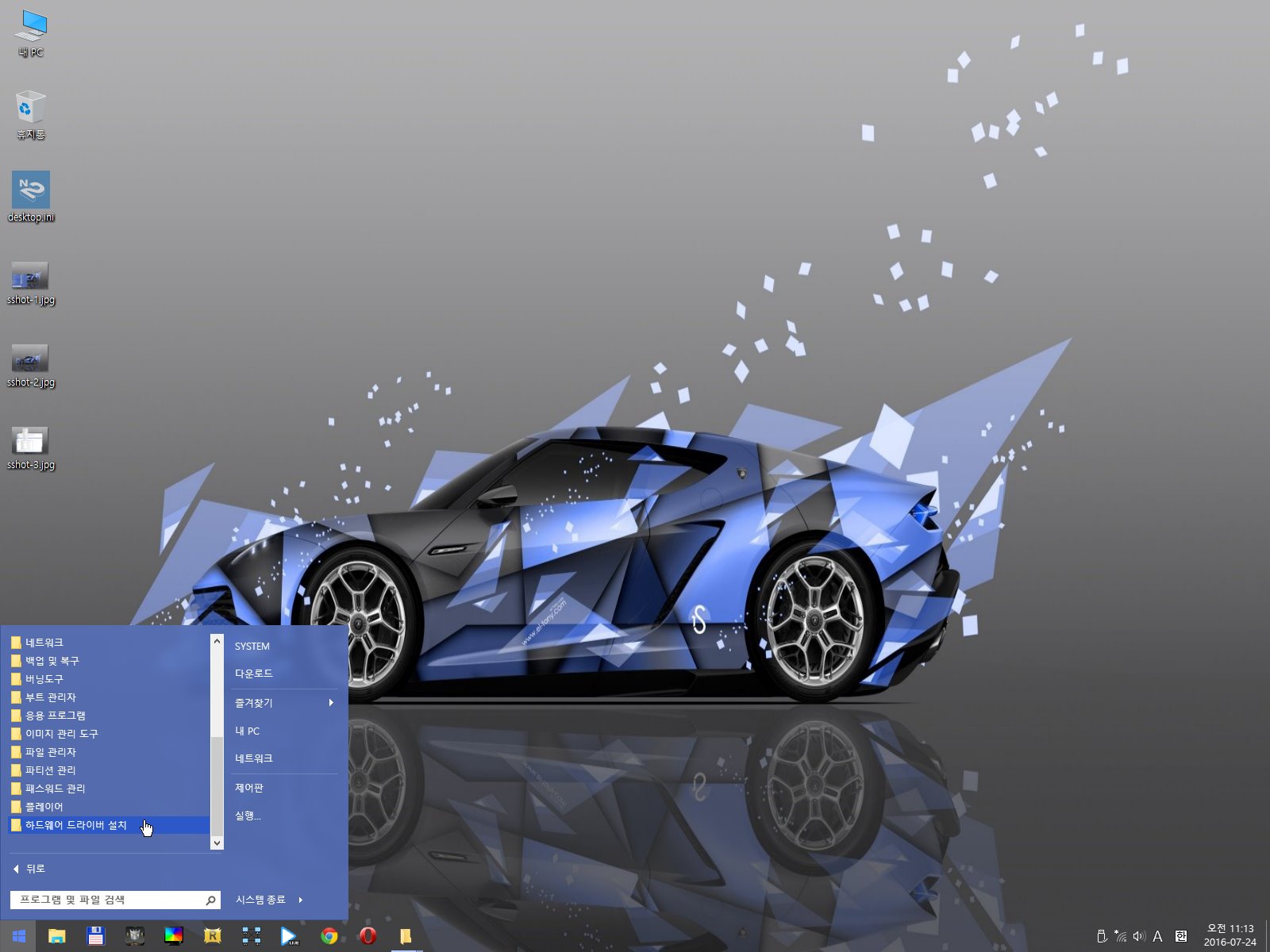Launch the gold R taskbar icon

pyautogui.click(x=212, y=936)
